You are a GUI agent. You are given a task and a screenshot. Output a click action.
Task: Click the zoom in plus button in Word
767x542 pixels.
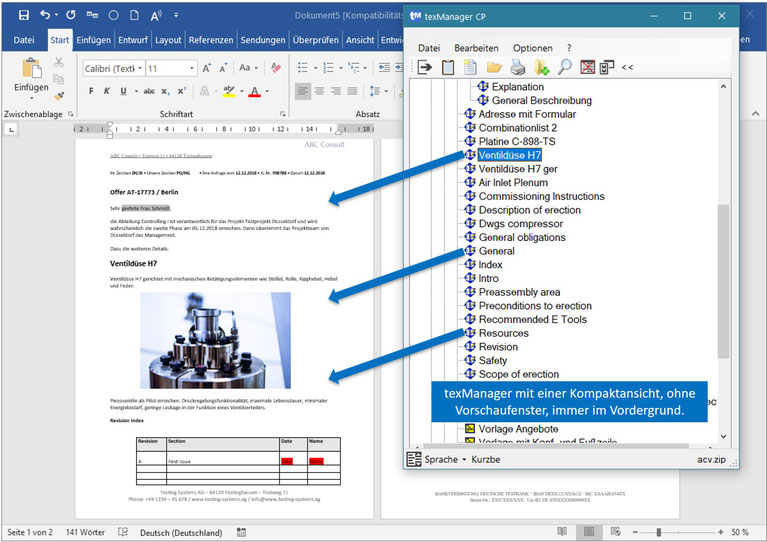(721, 532)
